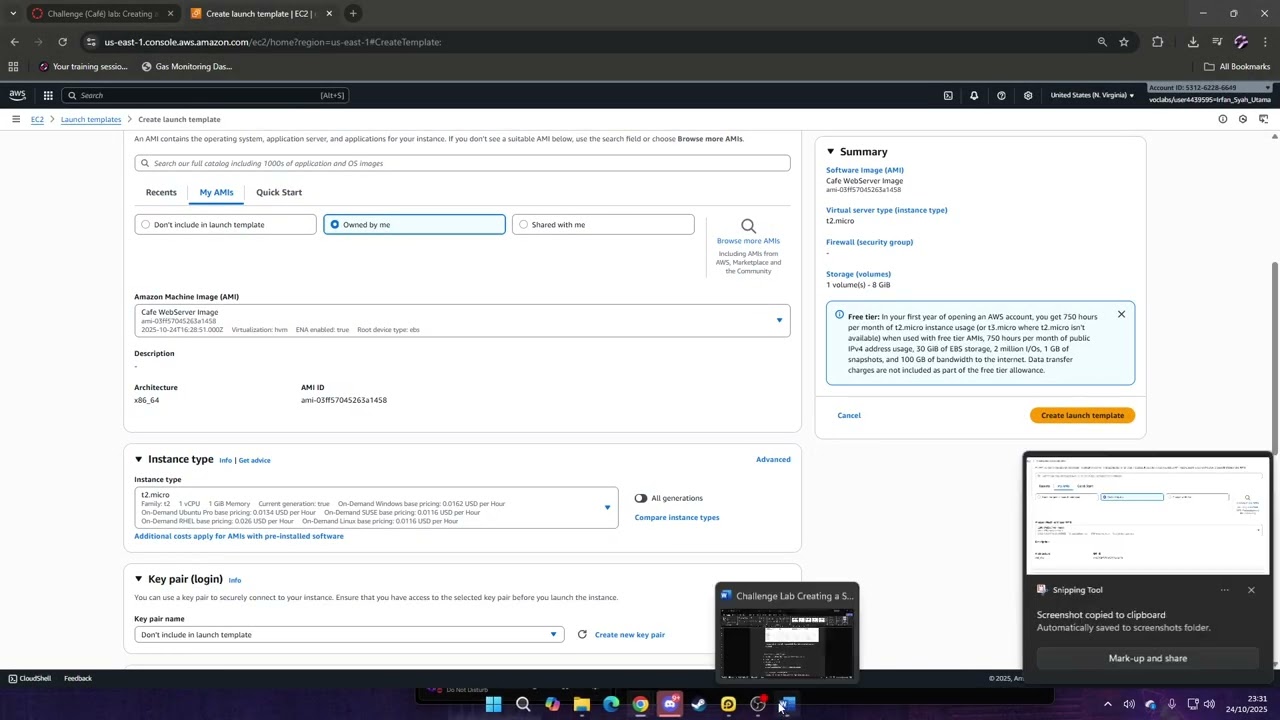
Task: Focus the AMI catalog search field
Action: (x=462, y=163)
